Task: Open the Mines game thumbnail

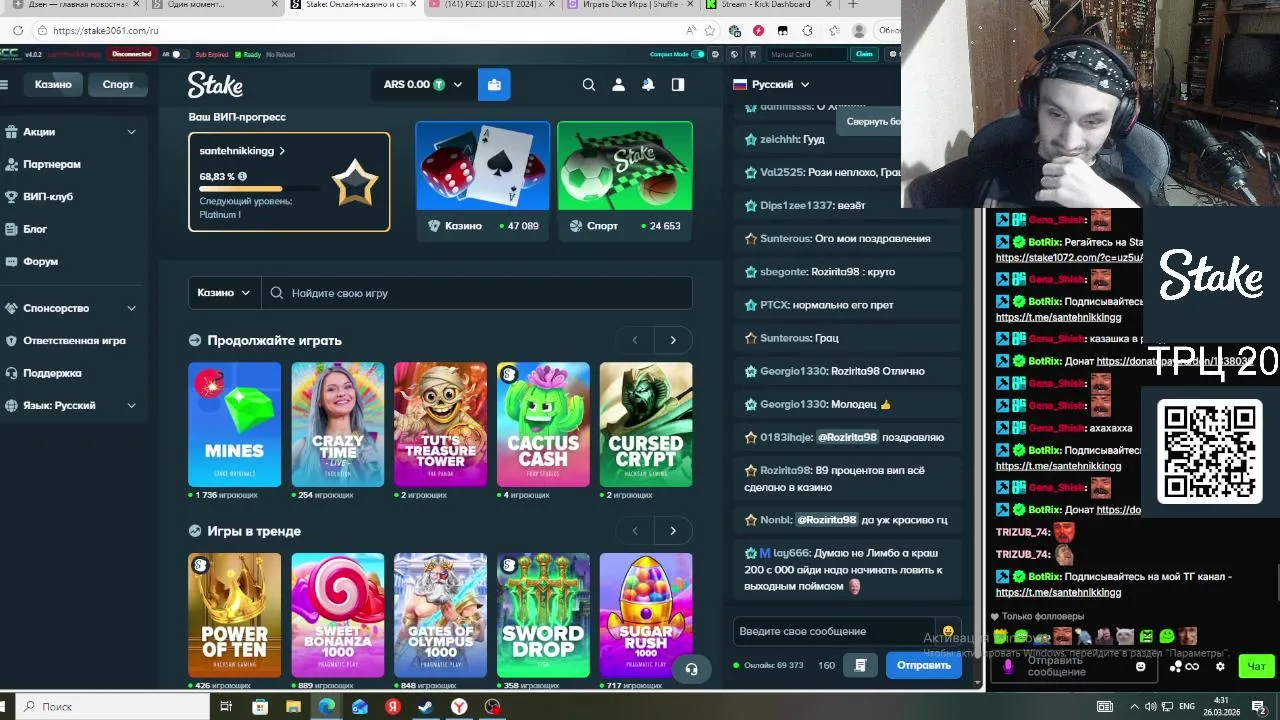Action: click(x=234, y=425)
